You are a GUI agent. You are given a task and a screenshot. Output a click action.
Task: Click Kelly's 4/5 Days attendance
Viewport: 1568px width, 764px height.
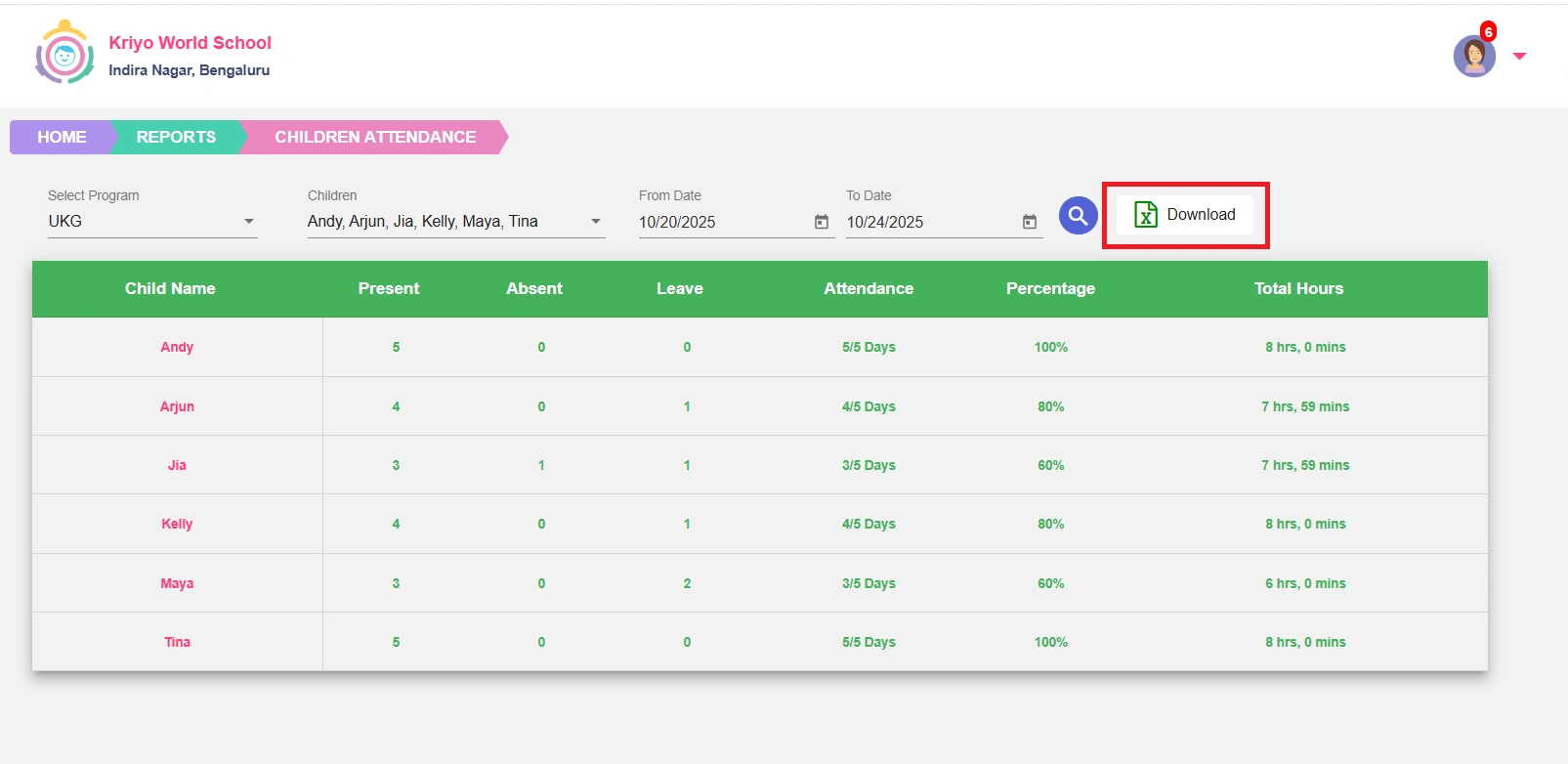(869, 524)
